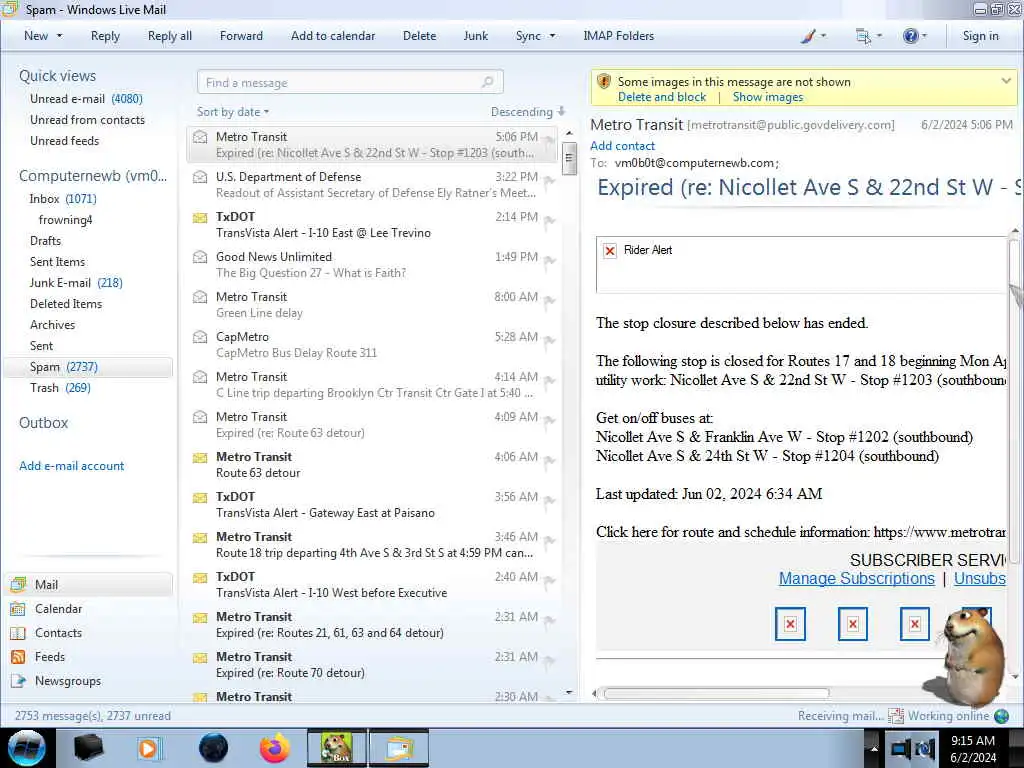The image size is (1024, 768).
Task: Click the Reply toolbar button
Action: click(x=105, y=36)
